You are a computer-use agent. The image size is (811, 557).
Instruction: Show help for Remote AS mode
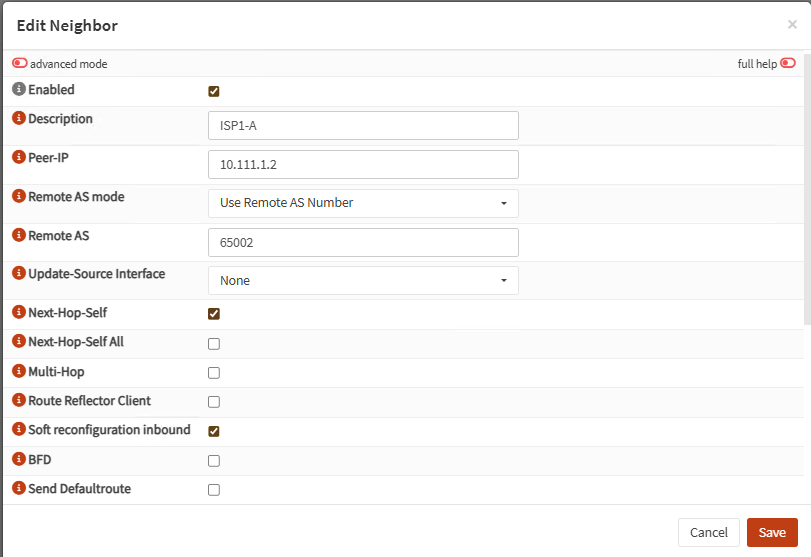(18, 197)
